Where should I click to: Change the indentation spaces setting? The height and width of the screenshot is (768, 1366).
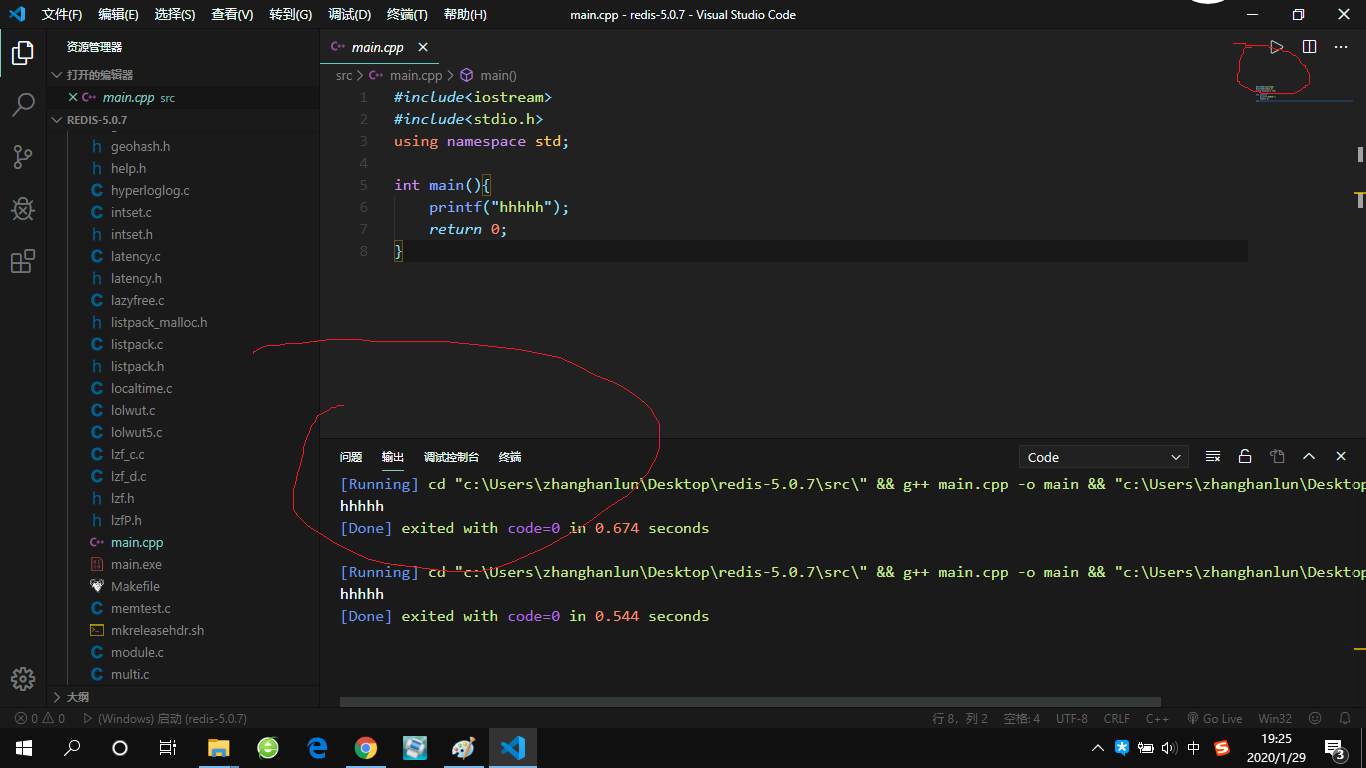click(1021, 718)
